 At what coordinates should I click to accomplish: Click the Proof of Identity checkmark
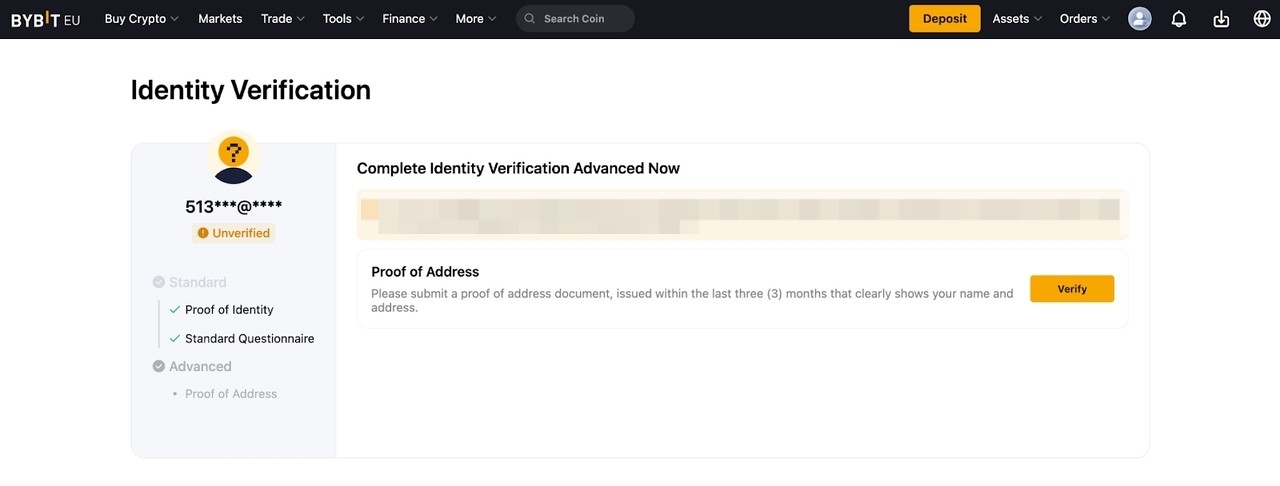coord(175,310)
